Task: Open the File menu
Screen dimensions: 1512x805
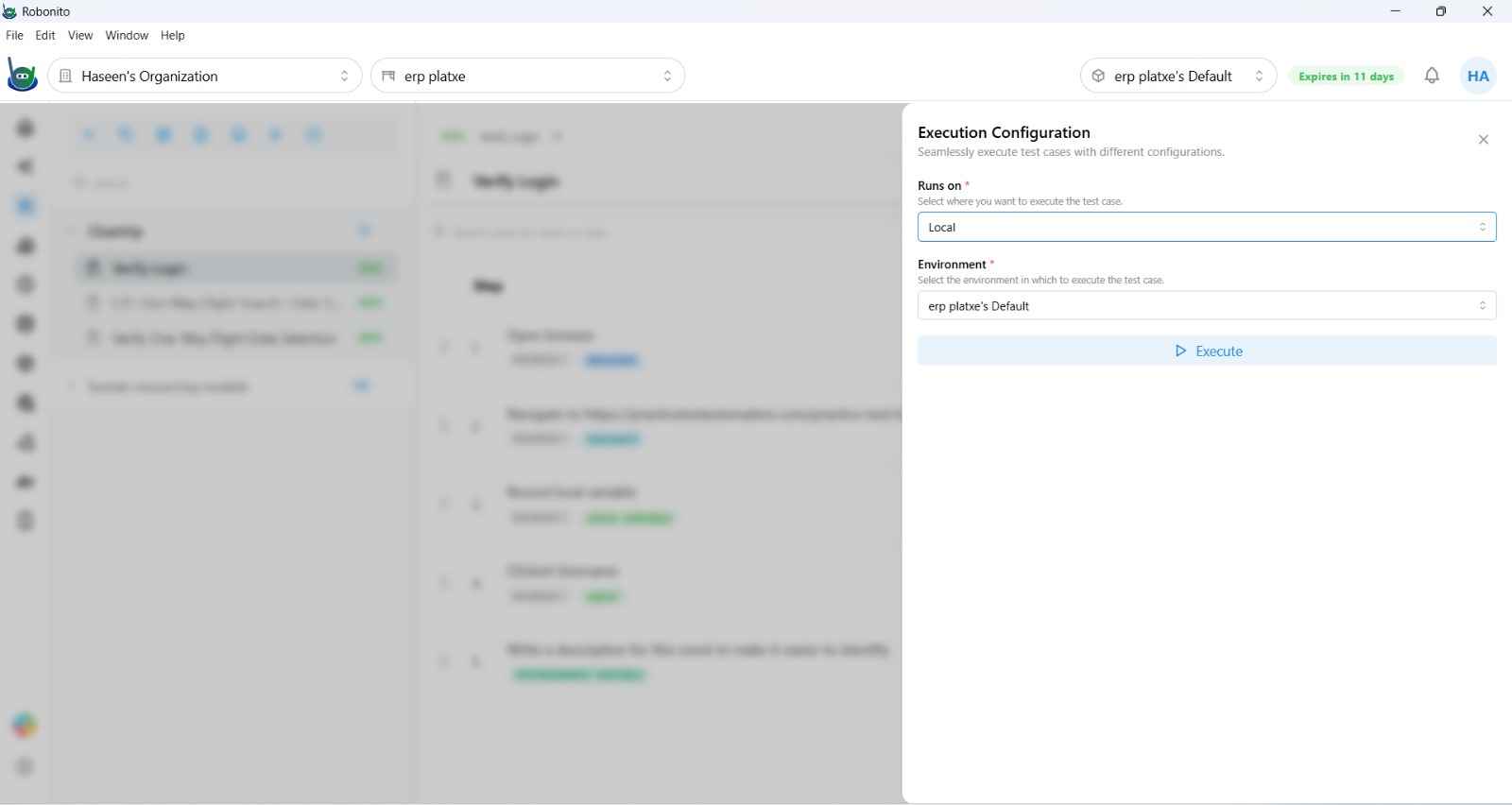Action: [14, 35]
